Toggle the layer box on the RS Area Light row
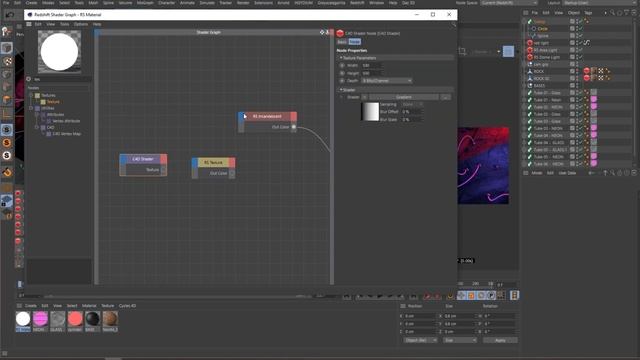The image size is (640, 360). (572, 50)
